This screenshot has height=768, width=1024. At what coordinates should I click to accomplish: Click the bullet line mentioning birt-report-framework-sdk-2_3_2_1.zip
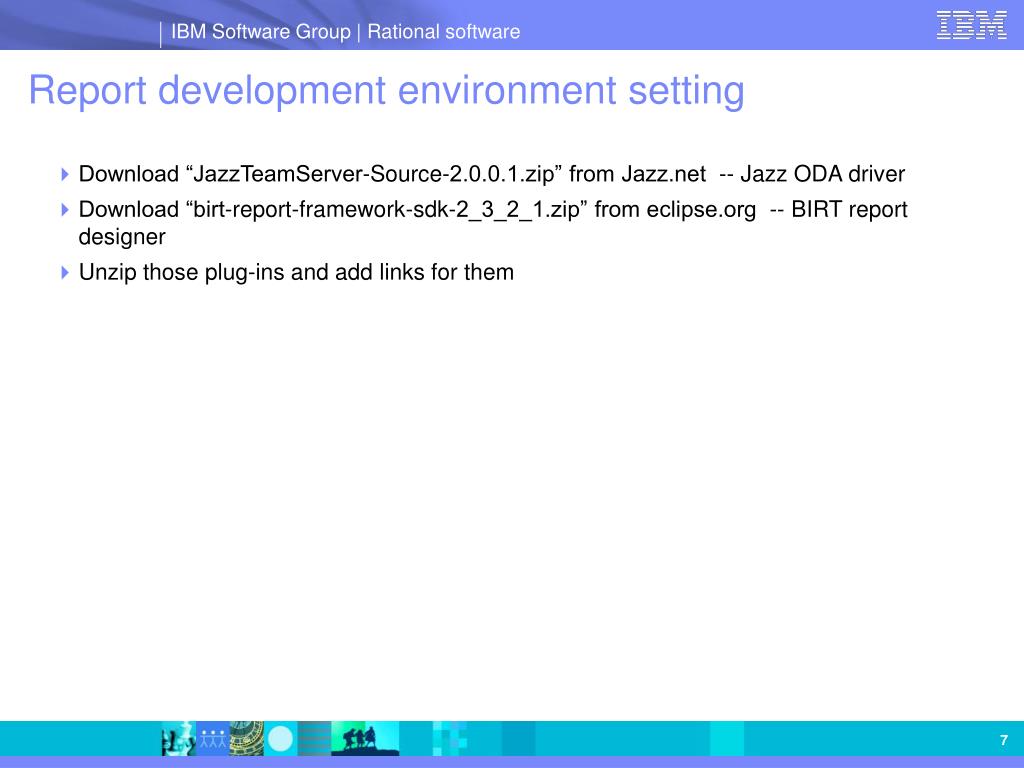[493, 223]
